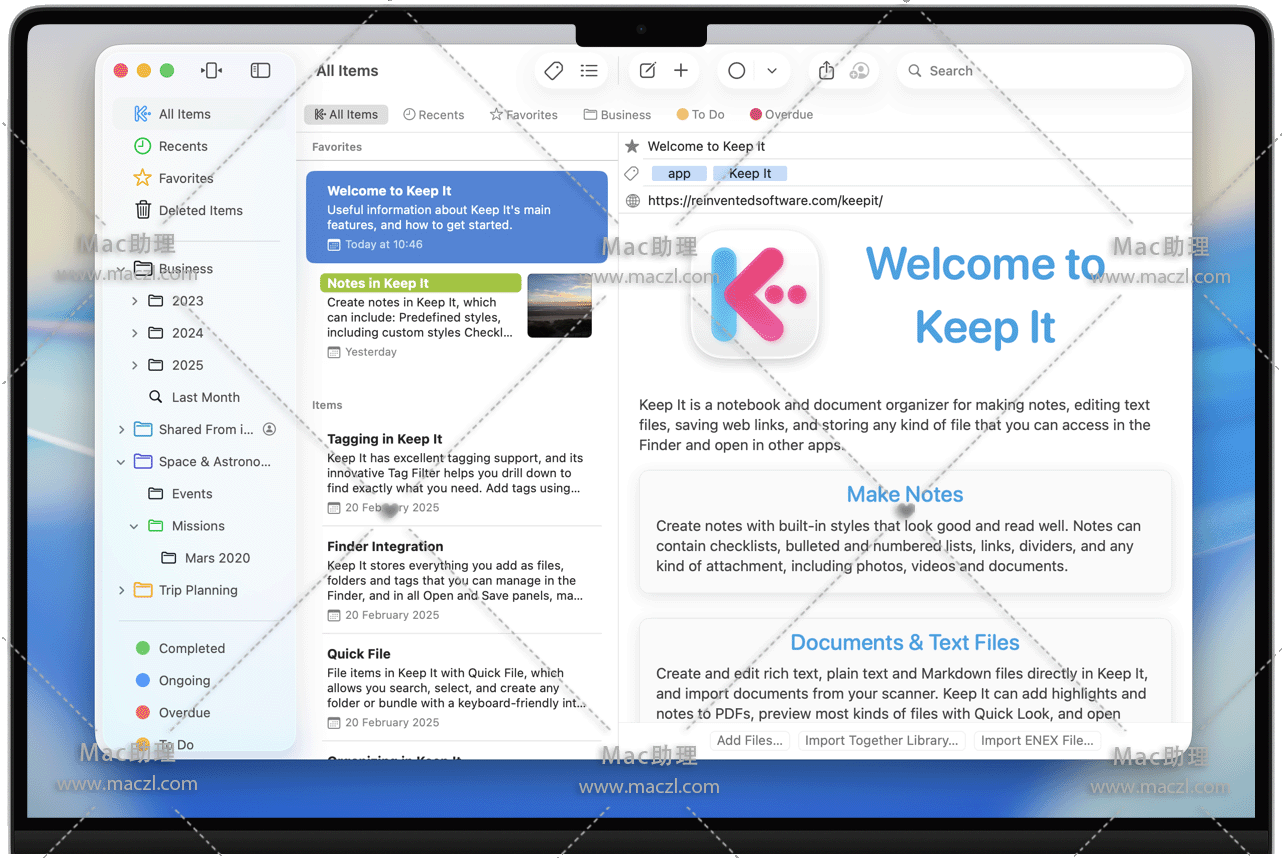Open the label dropdown chevron in toolbar
The height and width of the screenshot is (858, 1282).
point(772,71)
